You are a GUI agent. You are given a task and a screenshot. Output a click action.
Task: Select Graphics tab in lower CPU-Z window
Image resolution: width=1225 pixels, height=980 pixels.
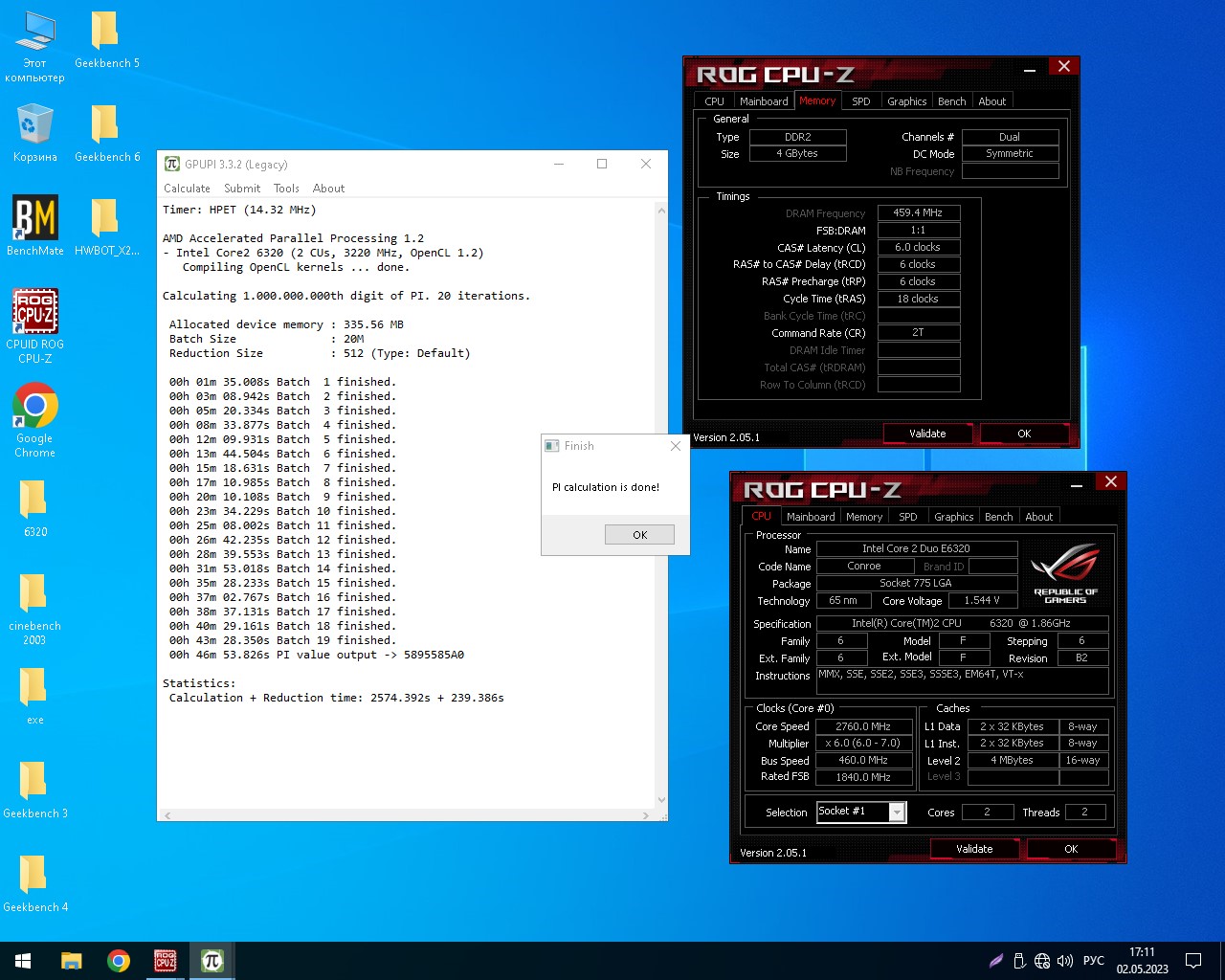click(x=953, y=517)
